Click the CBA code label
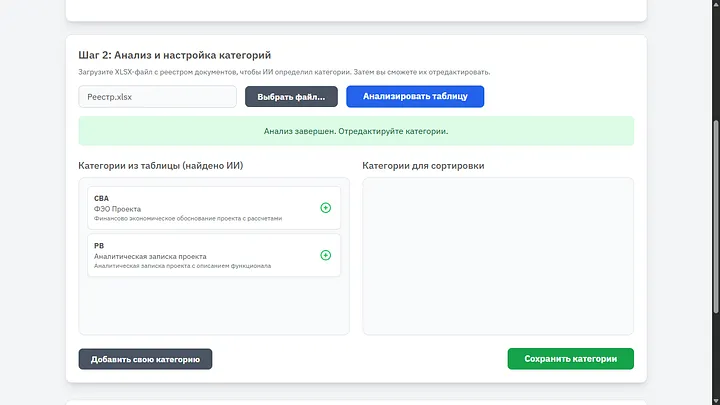The width and height of the screenshot is (720, 405). [x=101, y=198]
